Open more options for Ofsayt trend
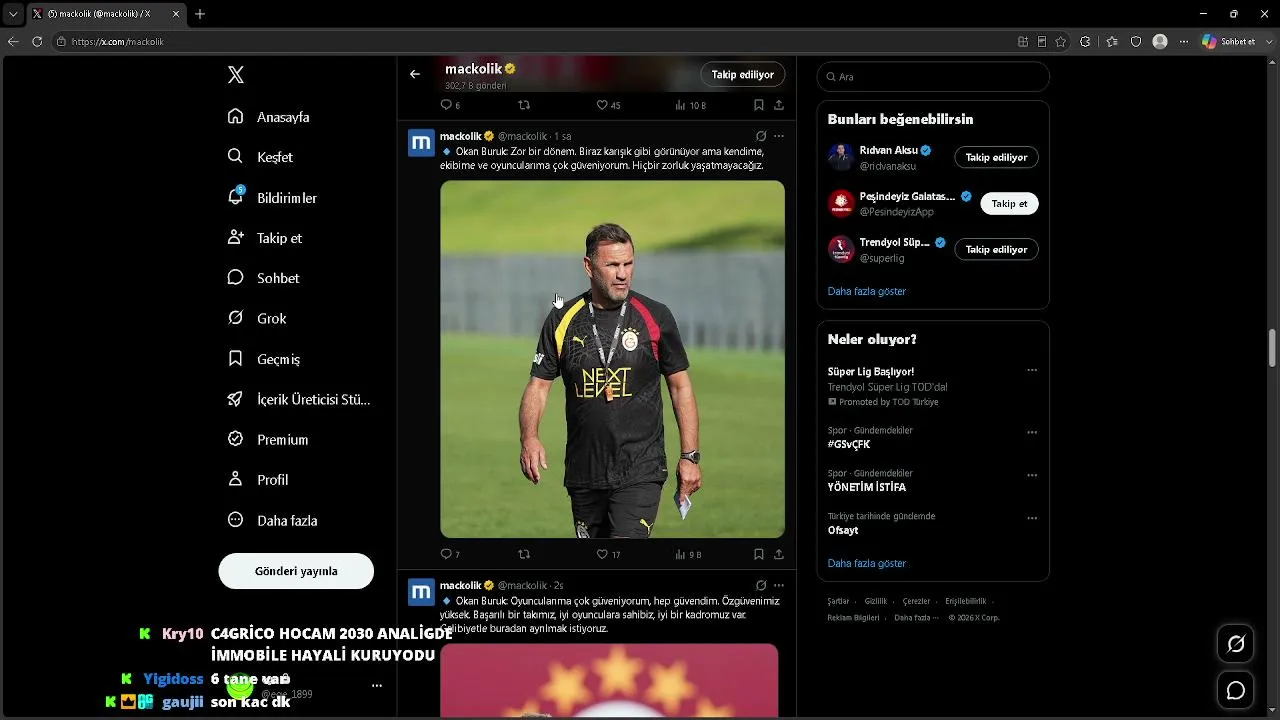 [1032, 518]
